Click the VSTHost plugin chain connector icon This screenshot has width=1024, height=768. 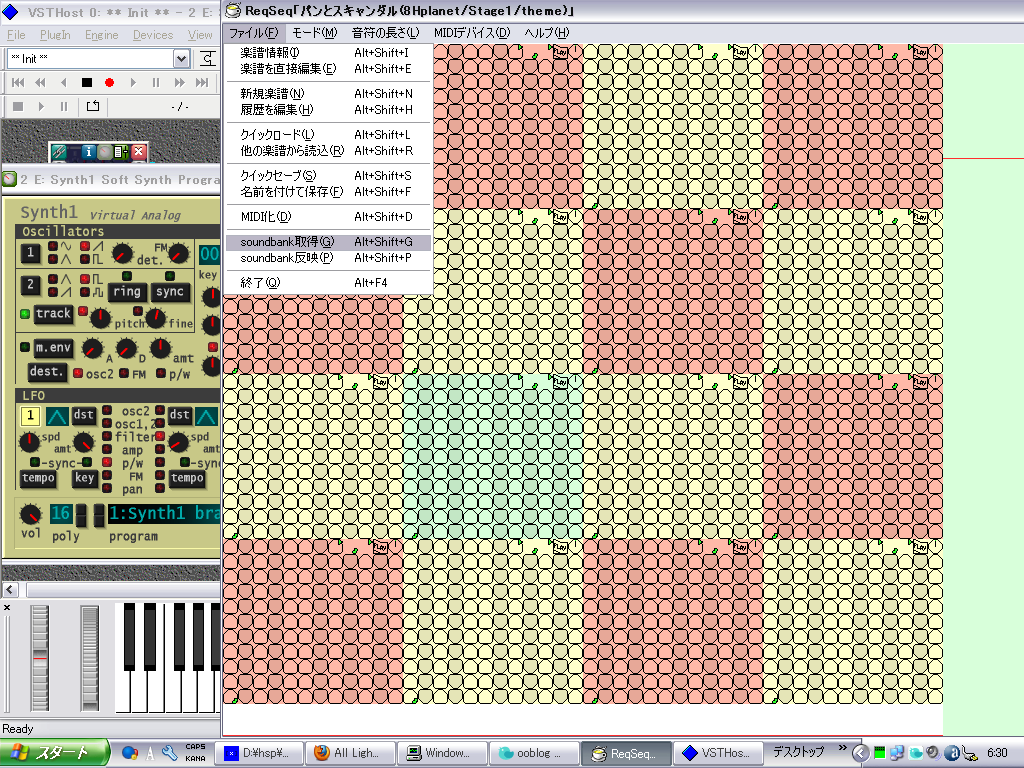[x=208, y=59]
